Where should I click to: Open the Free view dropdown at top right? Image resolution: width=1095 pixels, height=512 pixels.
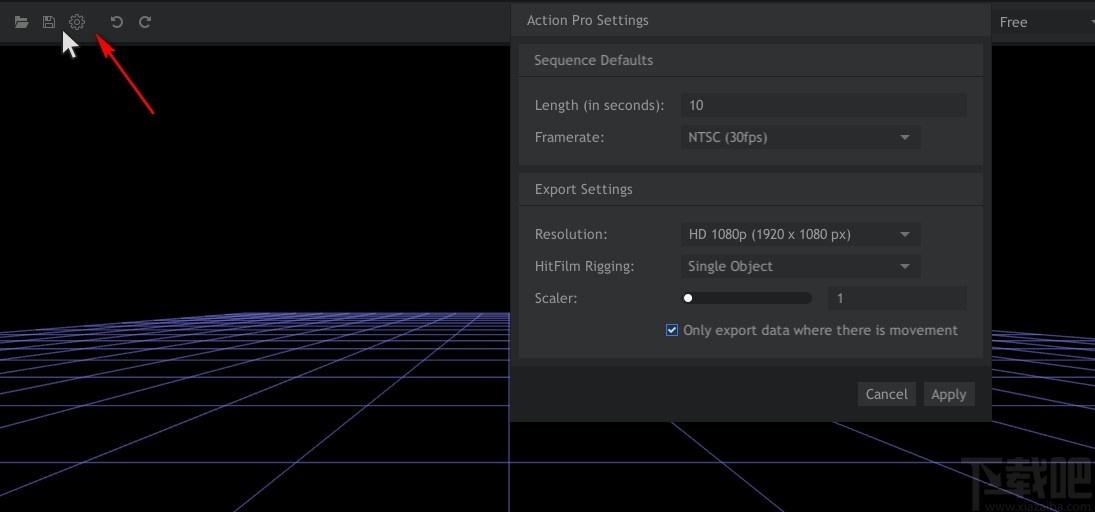tap(1043, 22)
